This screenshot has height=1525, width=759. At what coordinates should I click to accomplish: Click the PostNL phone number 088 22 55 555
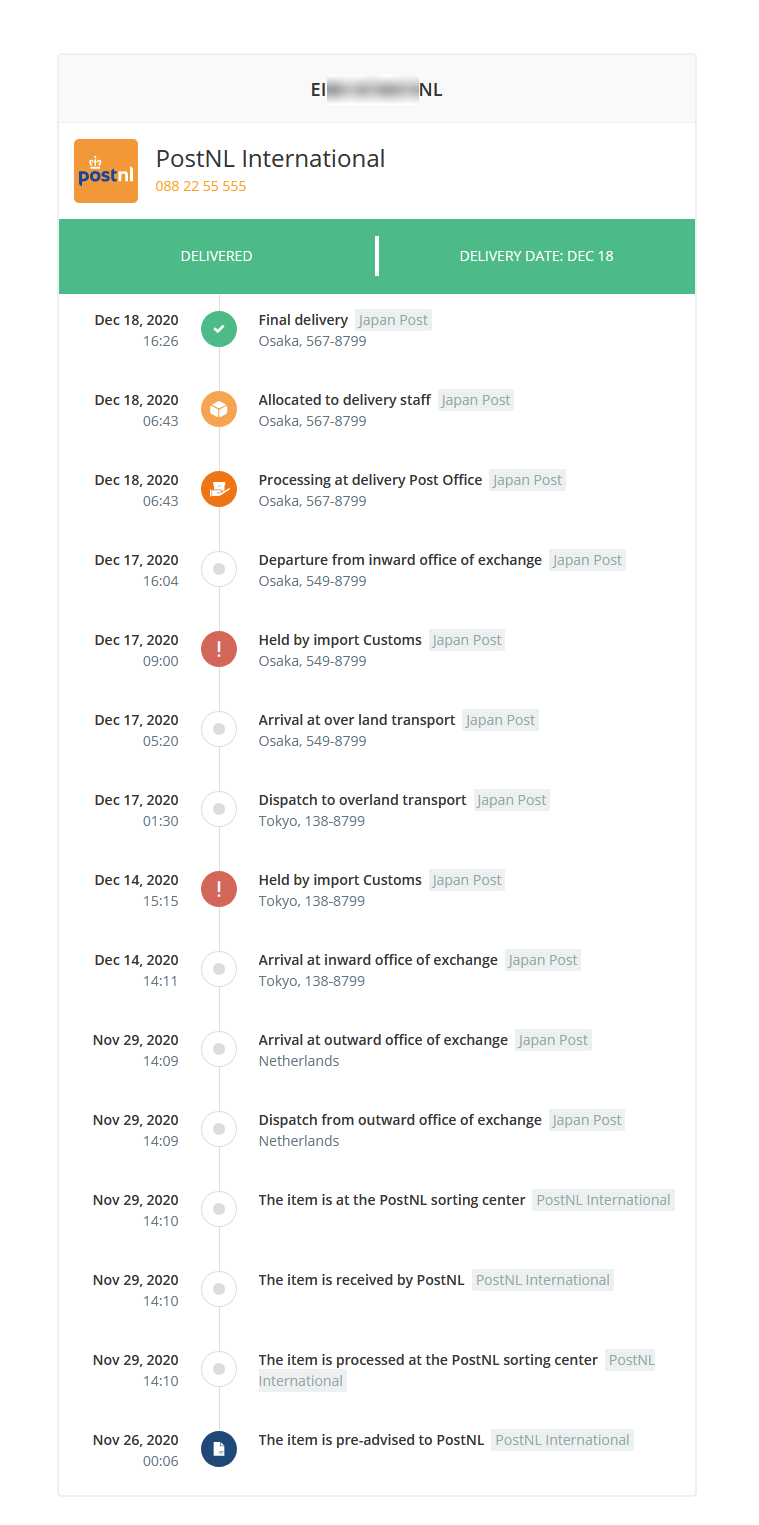(201, 186)
